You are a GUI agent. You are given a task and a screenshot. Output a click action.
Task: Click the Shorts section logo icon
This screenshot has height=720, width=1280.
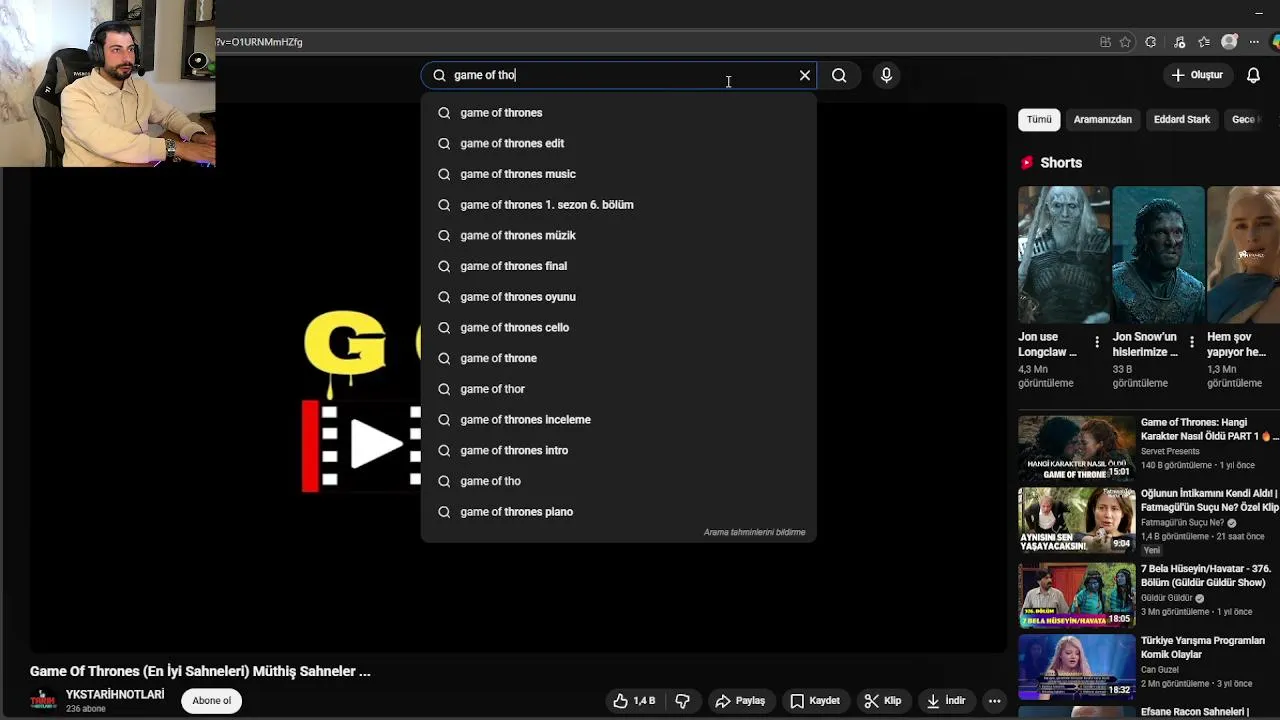click(1026, 162)
